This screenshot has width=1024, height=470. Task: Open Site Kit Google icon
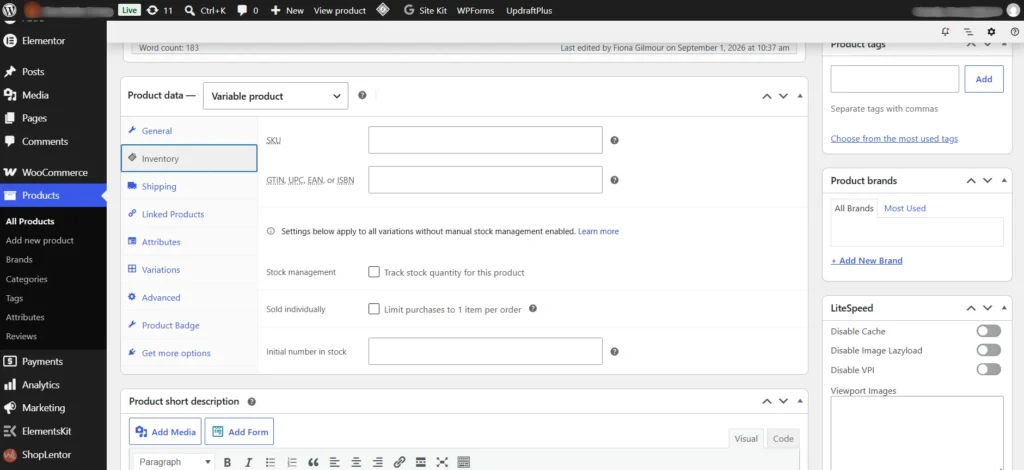coord(409,10)
